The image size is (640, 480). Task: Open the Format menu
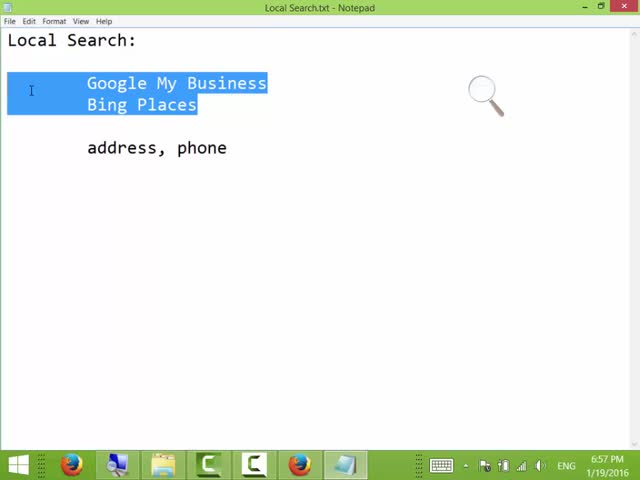point(54,21)
